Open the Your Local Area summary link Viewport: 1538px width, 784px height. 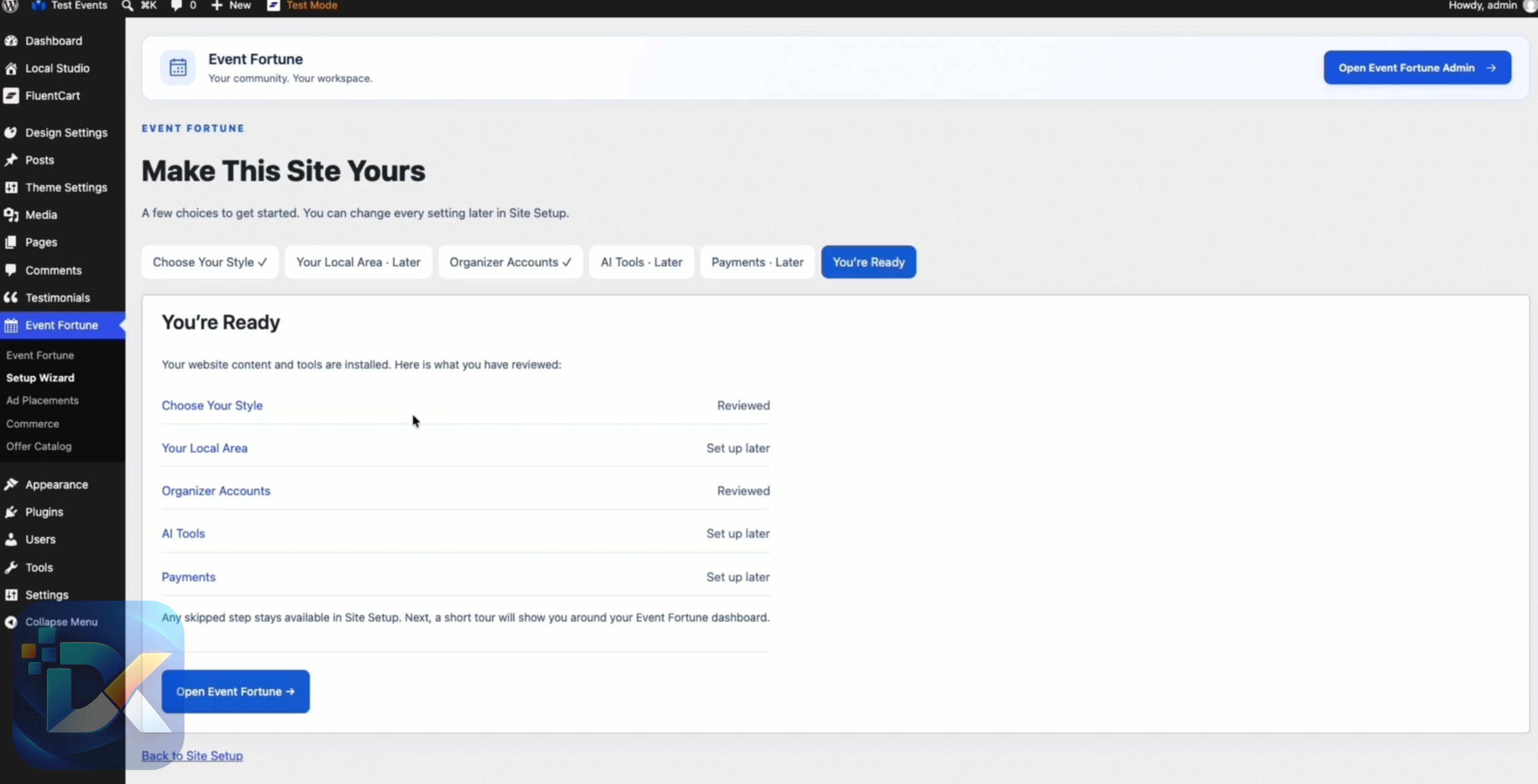click(x=205, y=448)
